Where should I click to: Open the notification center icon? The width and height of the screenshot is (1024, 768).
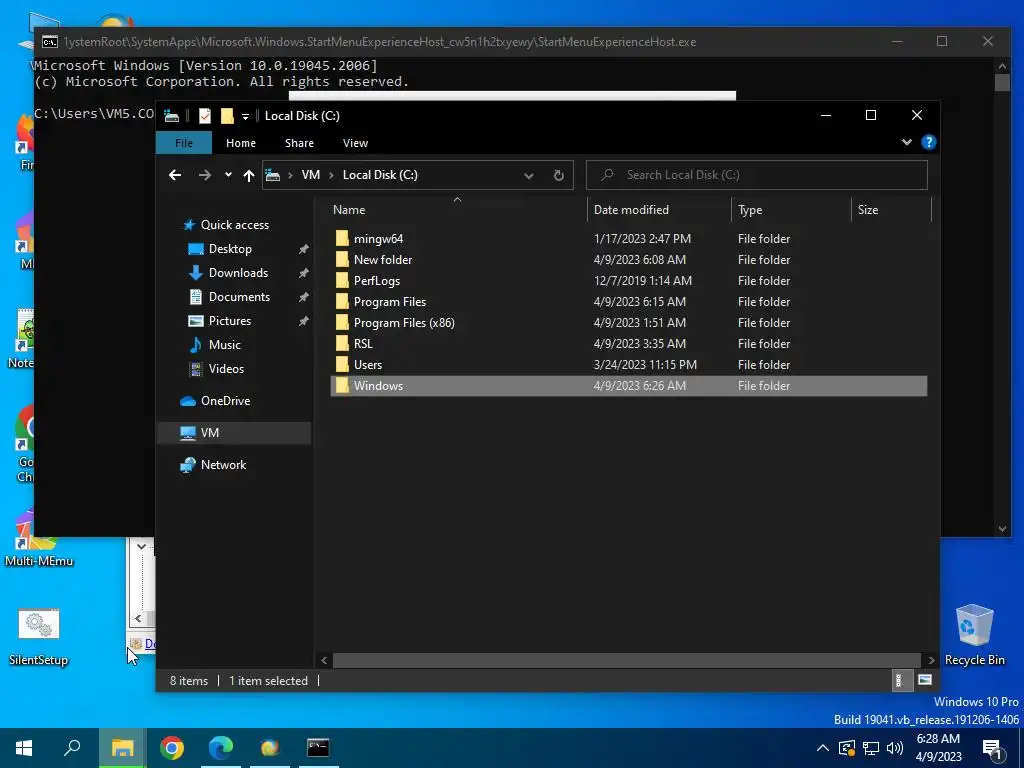coord(992,749)
